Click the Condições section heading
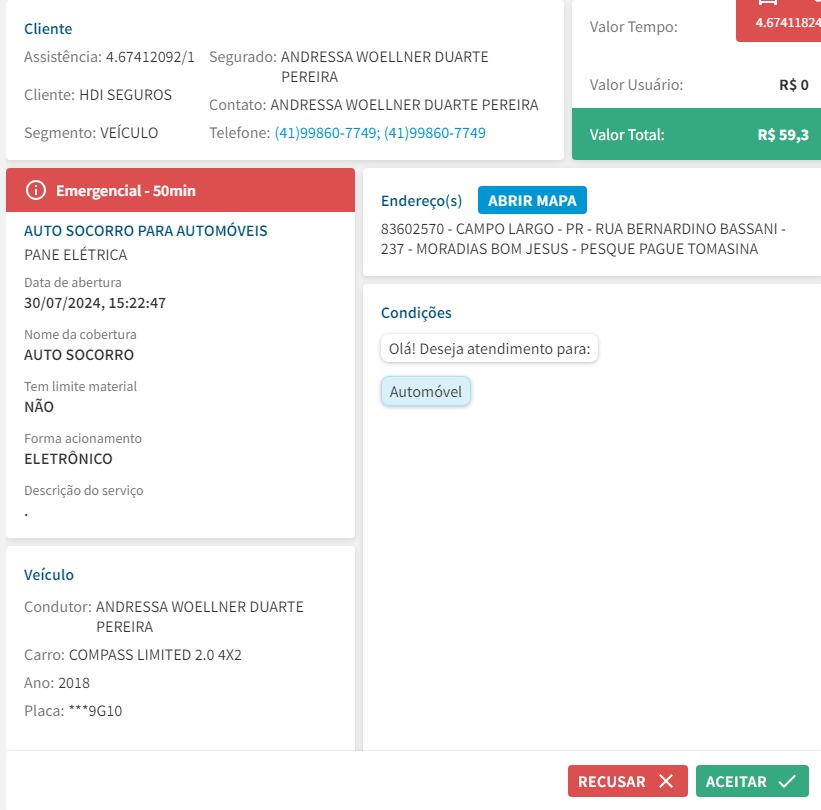Screen dimensions: 821x810 point(416,313)
